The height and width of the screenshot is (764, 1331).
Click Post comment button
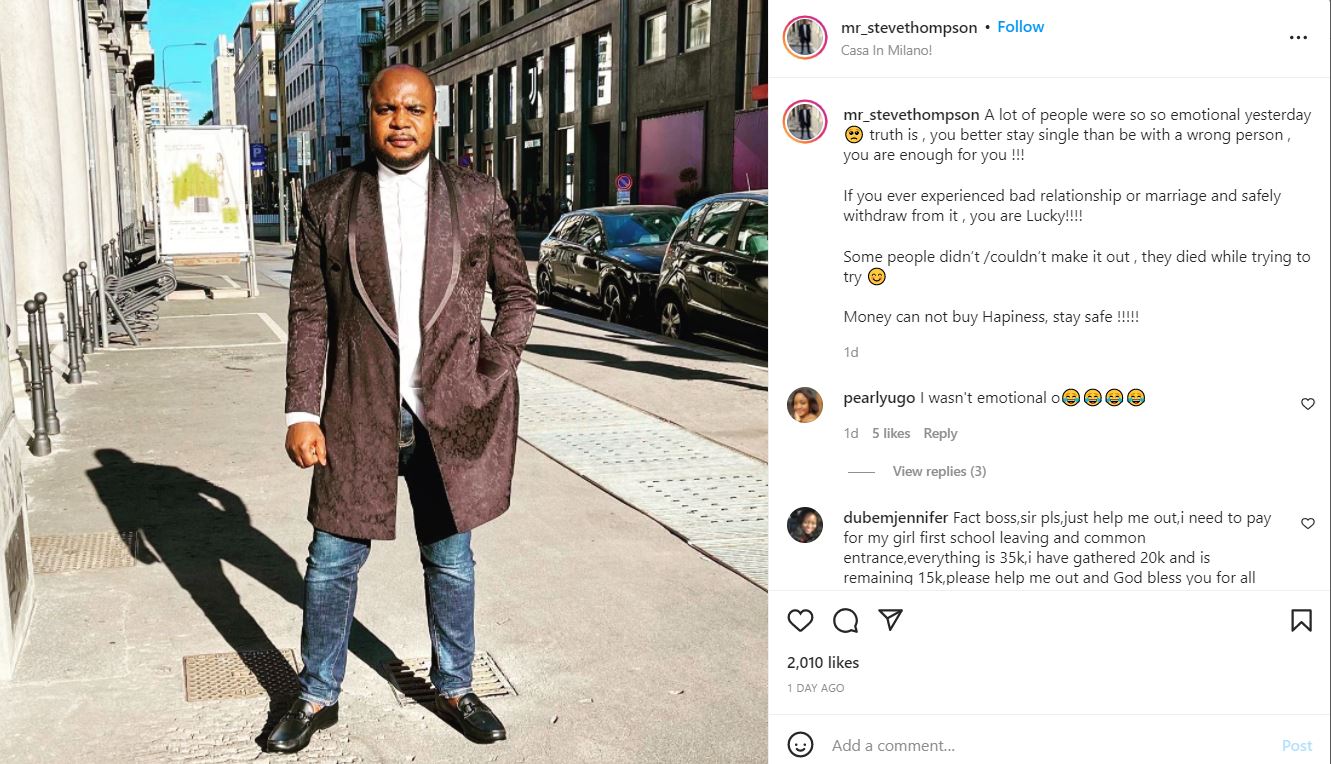[x=1297, y=745]
